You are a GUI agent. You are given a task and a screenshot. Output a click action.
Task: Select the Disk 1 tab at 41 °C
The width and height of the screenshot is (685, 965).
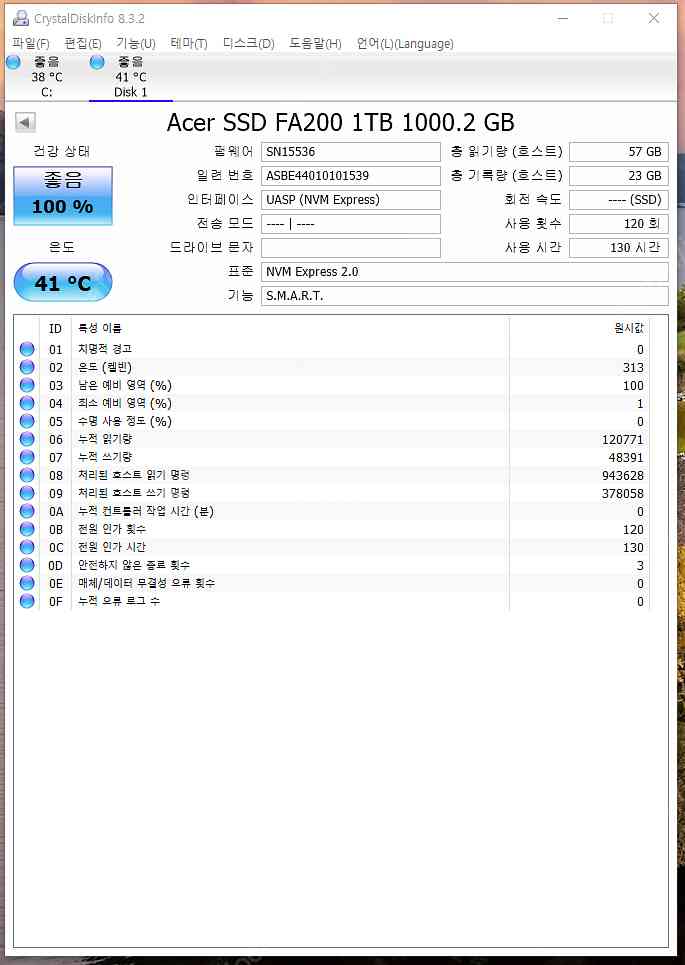point(130,76)
